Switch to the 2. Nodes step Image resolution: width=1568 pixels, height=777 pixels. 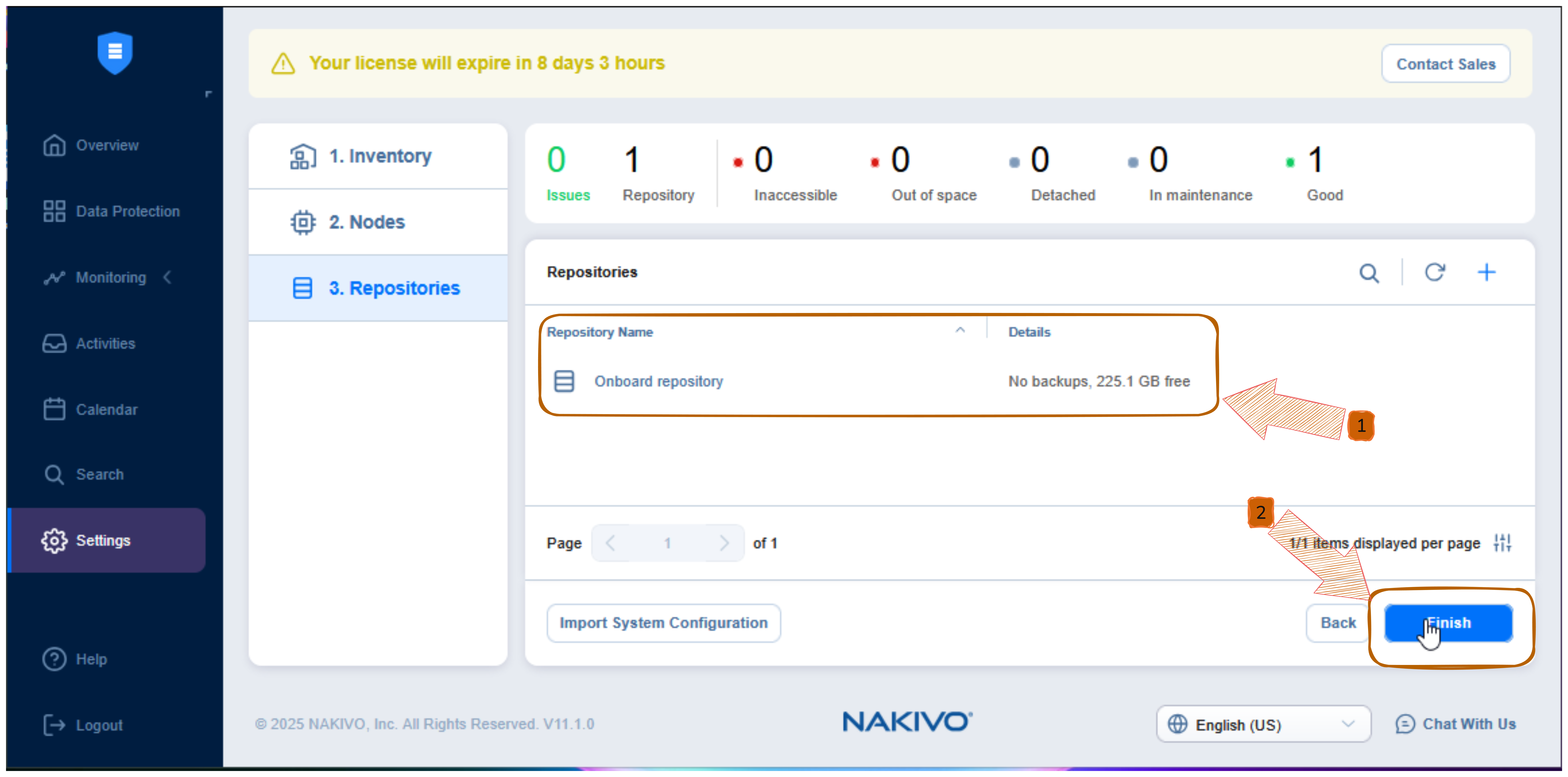[x=367, y=222]
